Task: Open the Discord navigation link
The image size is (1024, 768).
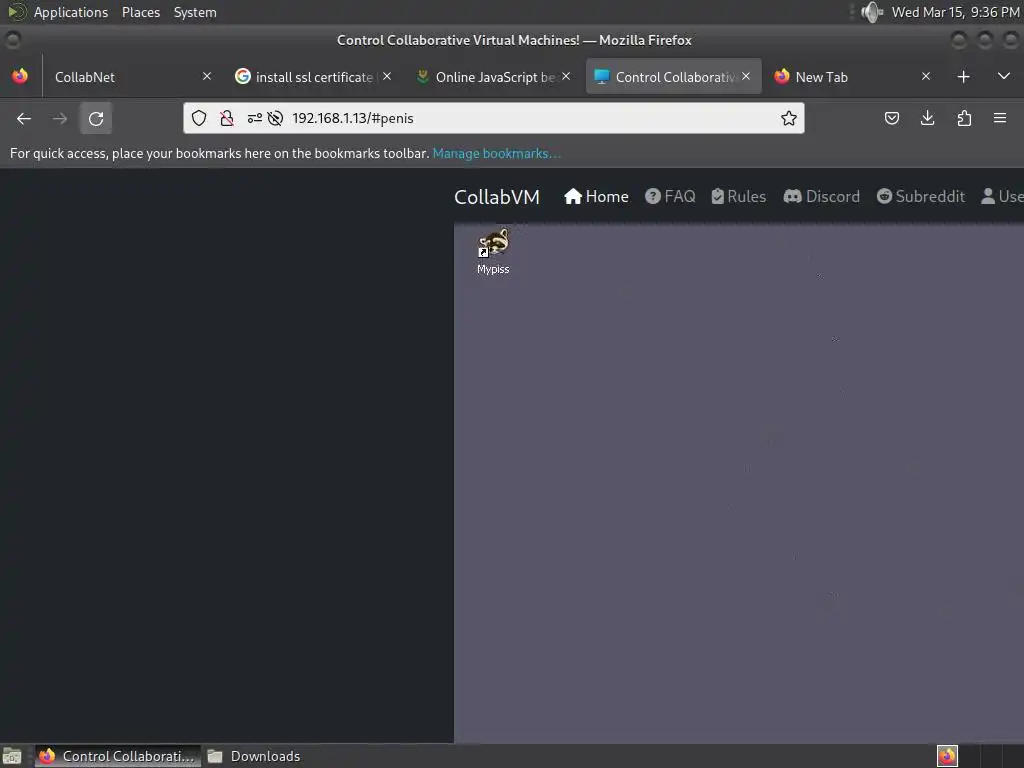Action: pyautogui.click(x=822, y=197)
